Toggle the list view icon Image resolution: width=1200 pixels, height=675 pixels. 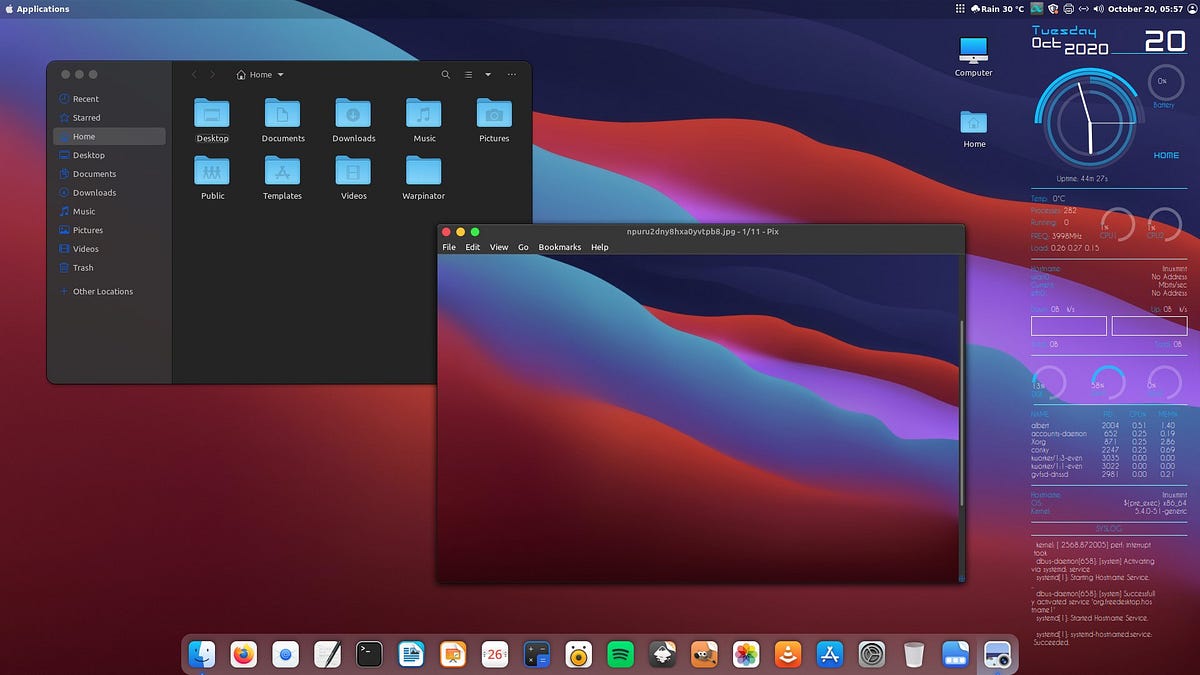pos(468,75)
